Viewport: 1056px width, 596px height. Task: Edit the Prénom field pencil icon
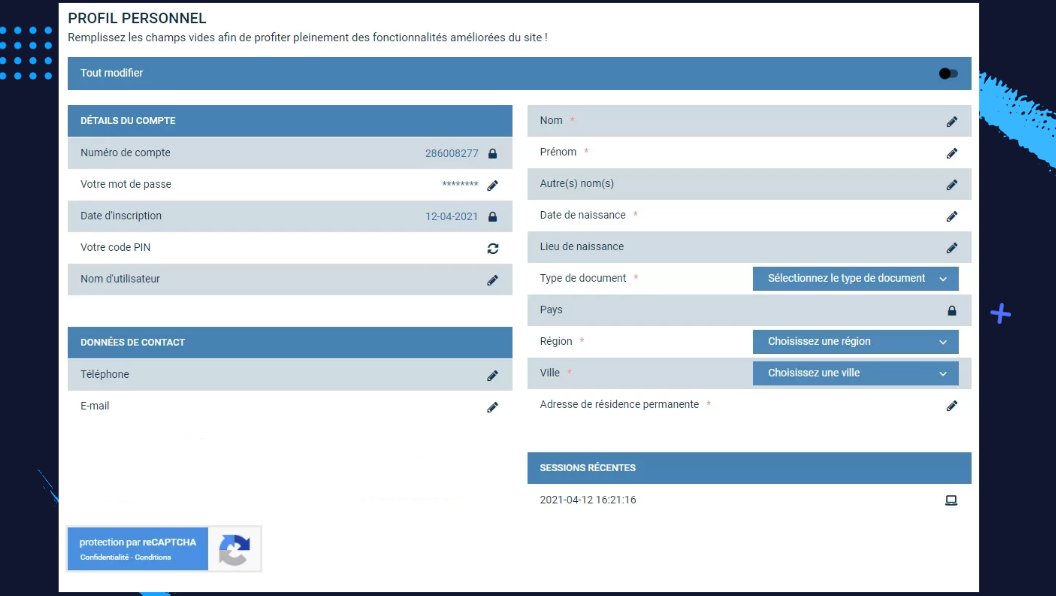pyautogui.click(x=952, y=154)
